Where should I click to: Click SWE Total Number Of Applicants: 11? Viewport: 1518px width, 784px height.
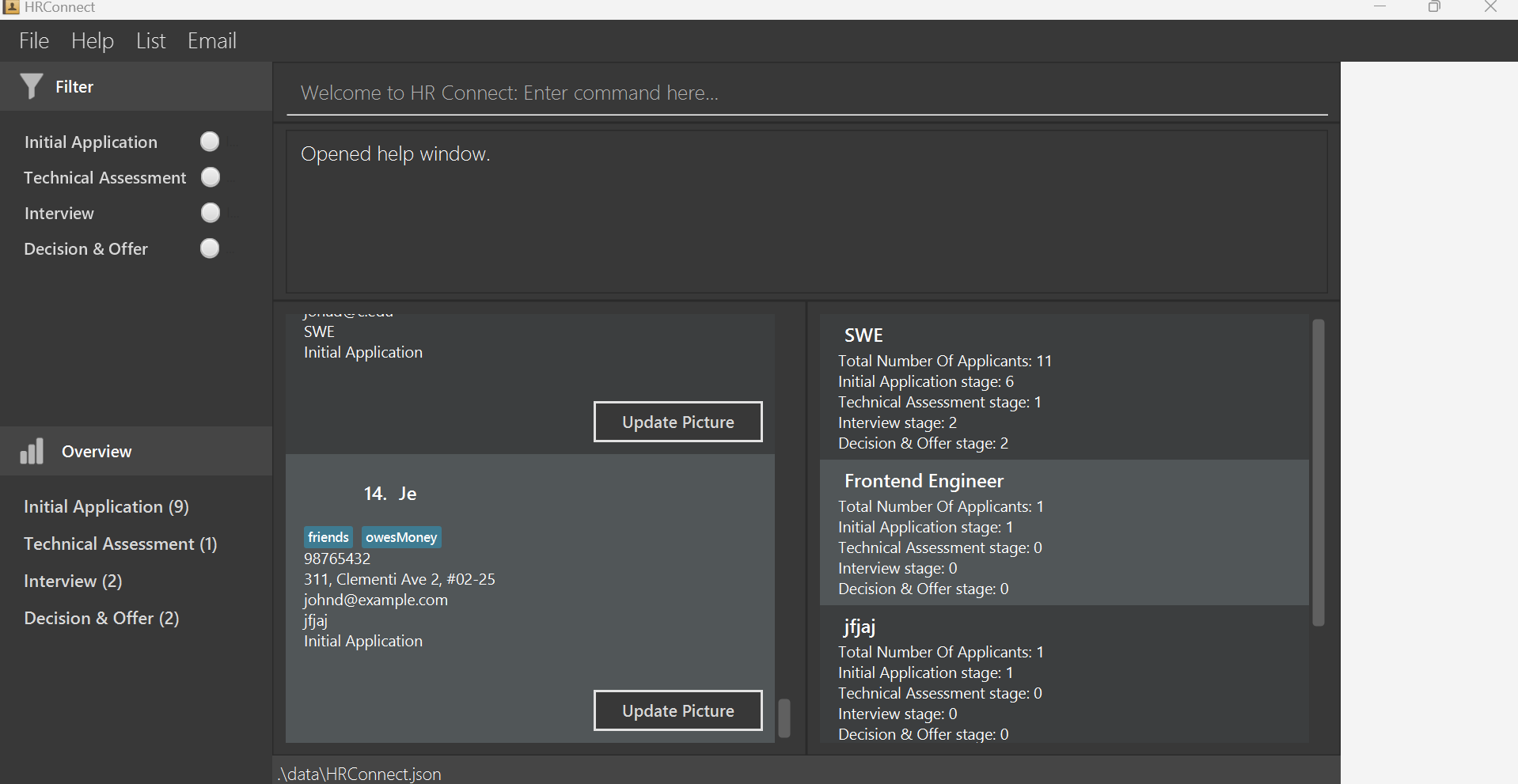pyautogui.click(x=945, y=361)
